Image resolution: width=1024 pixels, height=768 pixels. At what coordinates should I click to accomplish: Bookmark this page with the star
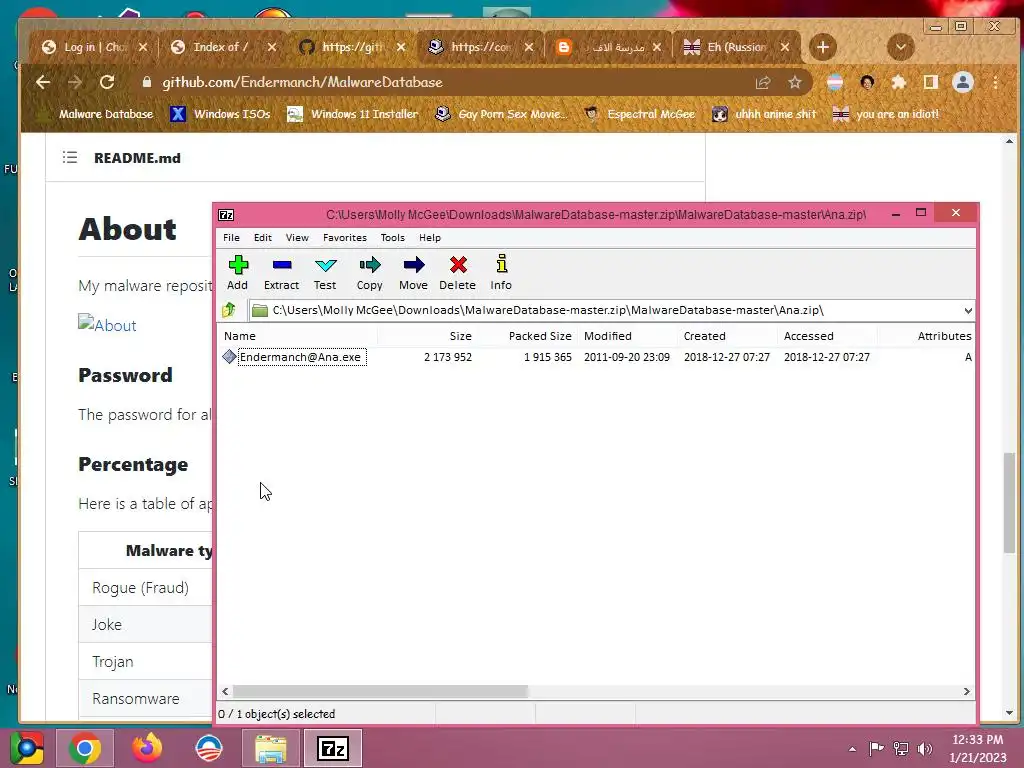[x=794, y=82]
